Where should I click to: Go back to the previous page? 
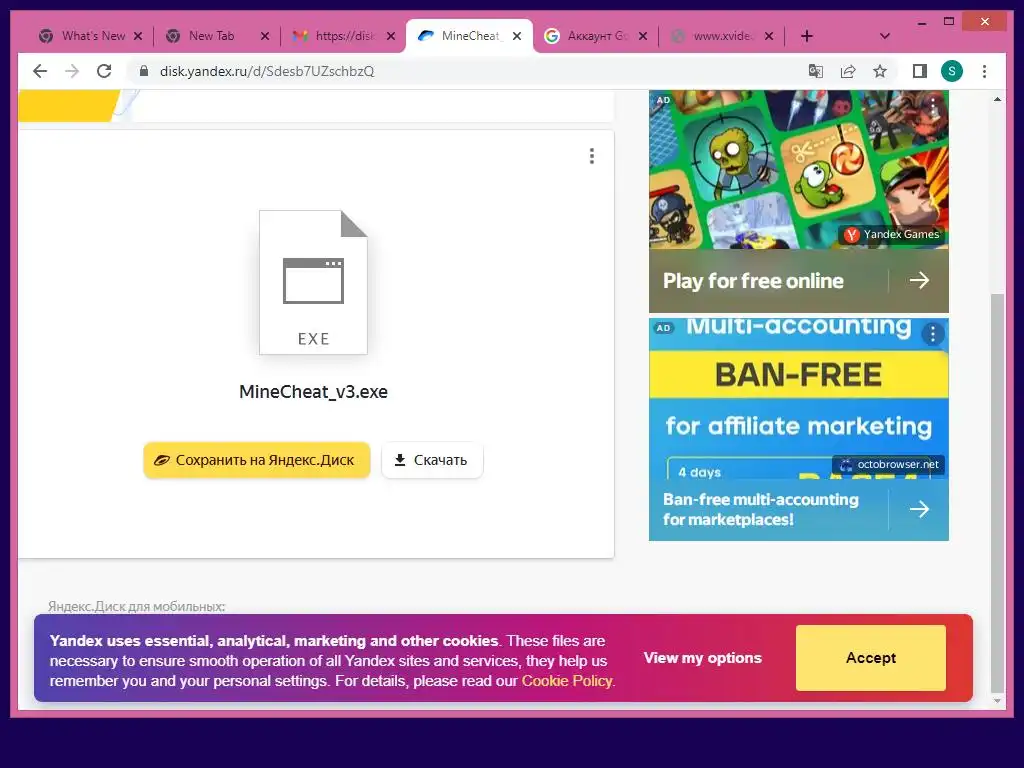tap(40, 71)
